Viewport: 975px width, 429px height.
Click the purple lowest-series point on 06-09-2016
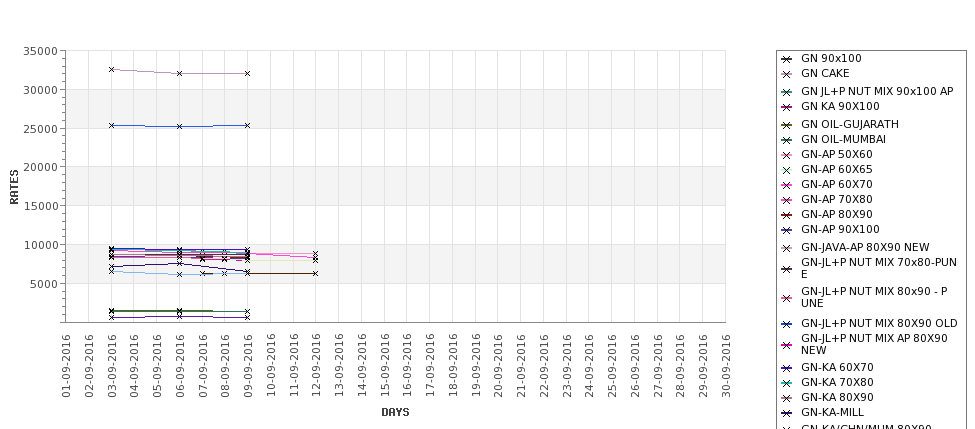179,316
